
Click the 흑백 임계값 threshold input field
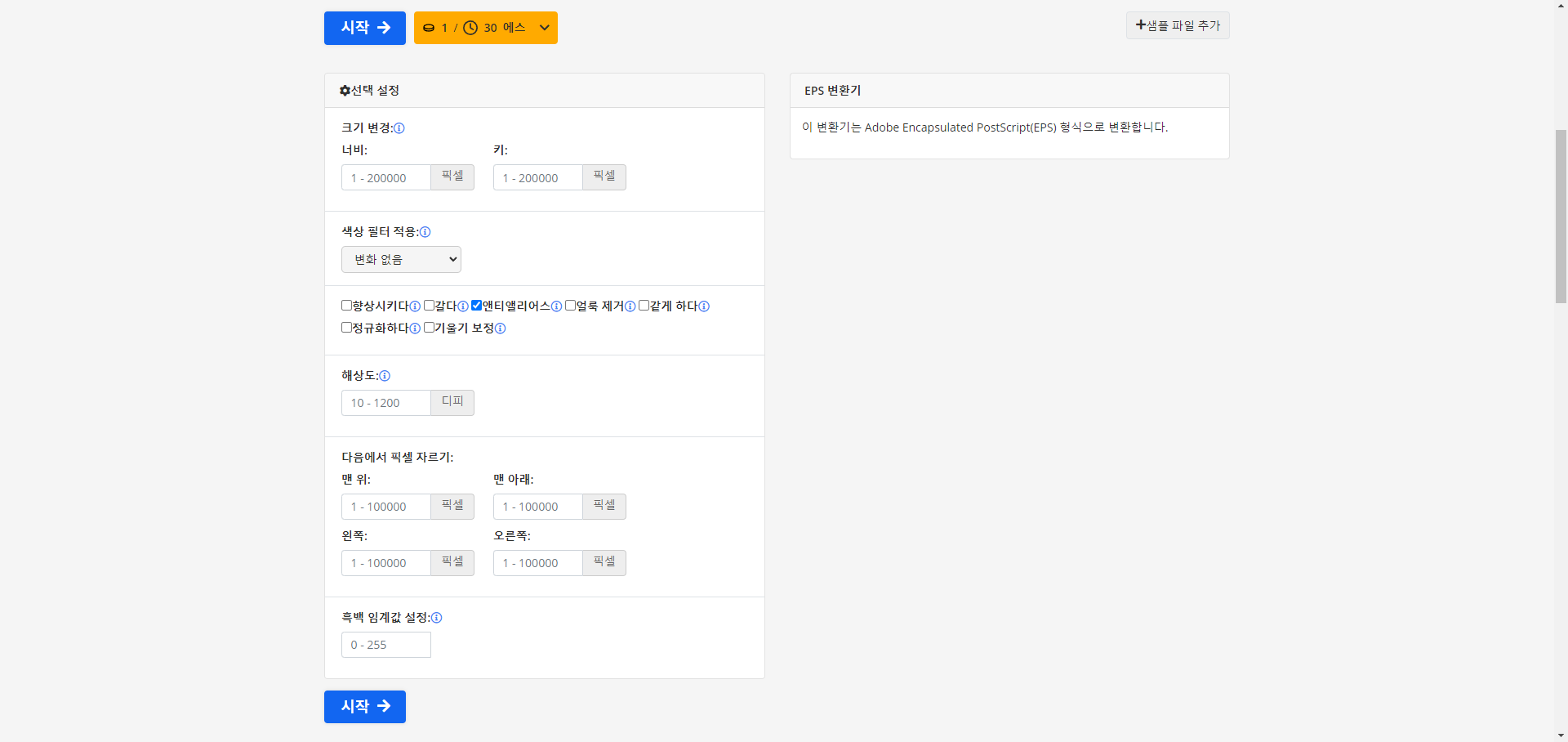pyautogui.click(x=386, y=645)
